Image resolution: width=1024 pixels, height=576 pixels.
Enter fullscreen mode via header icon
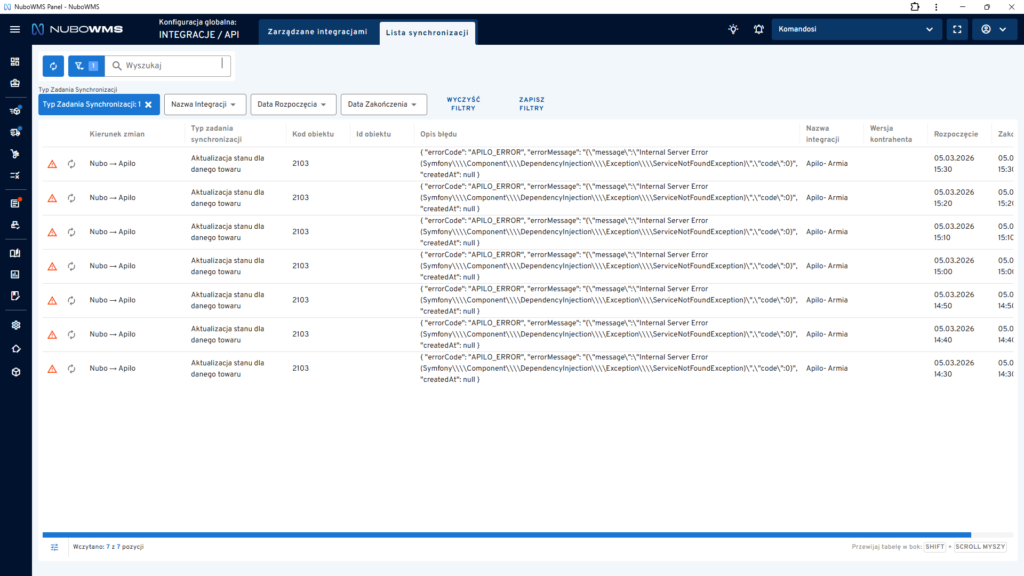(957, 30)
